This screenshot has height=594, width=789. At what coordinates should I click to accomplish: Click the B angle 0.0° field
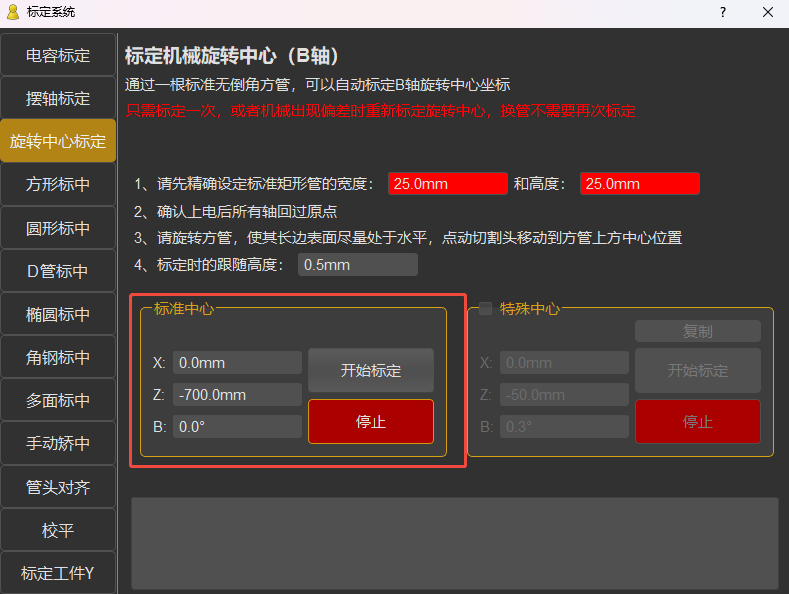237,427
